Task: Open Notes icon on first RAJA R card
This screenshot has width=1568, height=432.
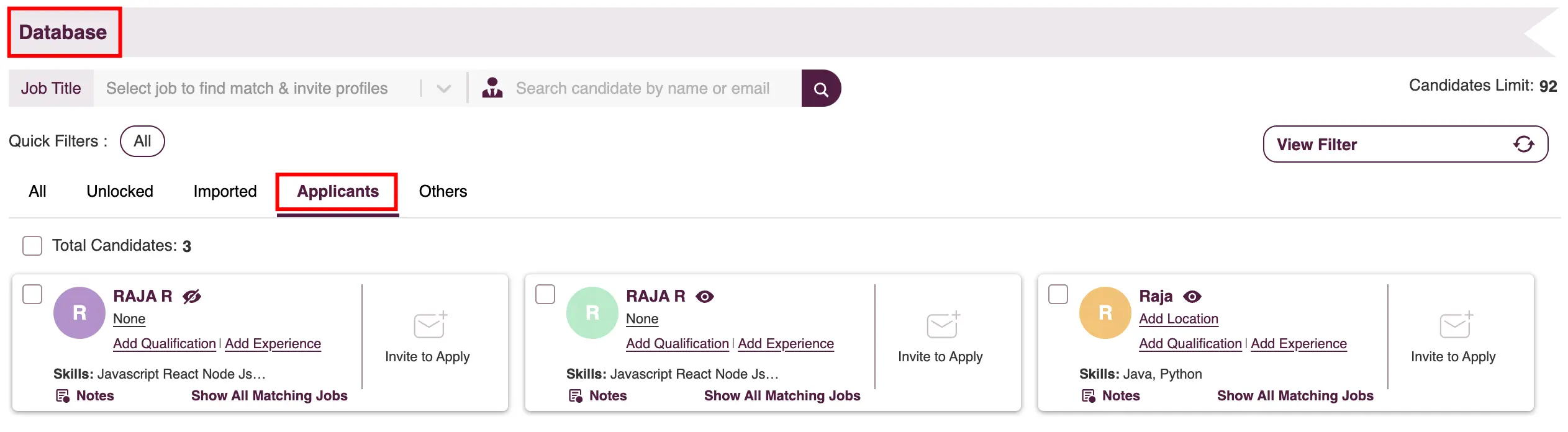Action: (x=63, y=396)
